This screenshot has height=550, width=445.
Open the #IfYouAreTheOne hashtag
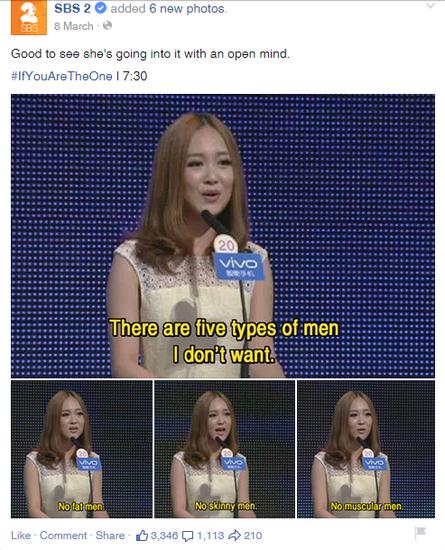[62, 76]
